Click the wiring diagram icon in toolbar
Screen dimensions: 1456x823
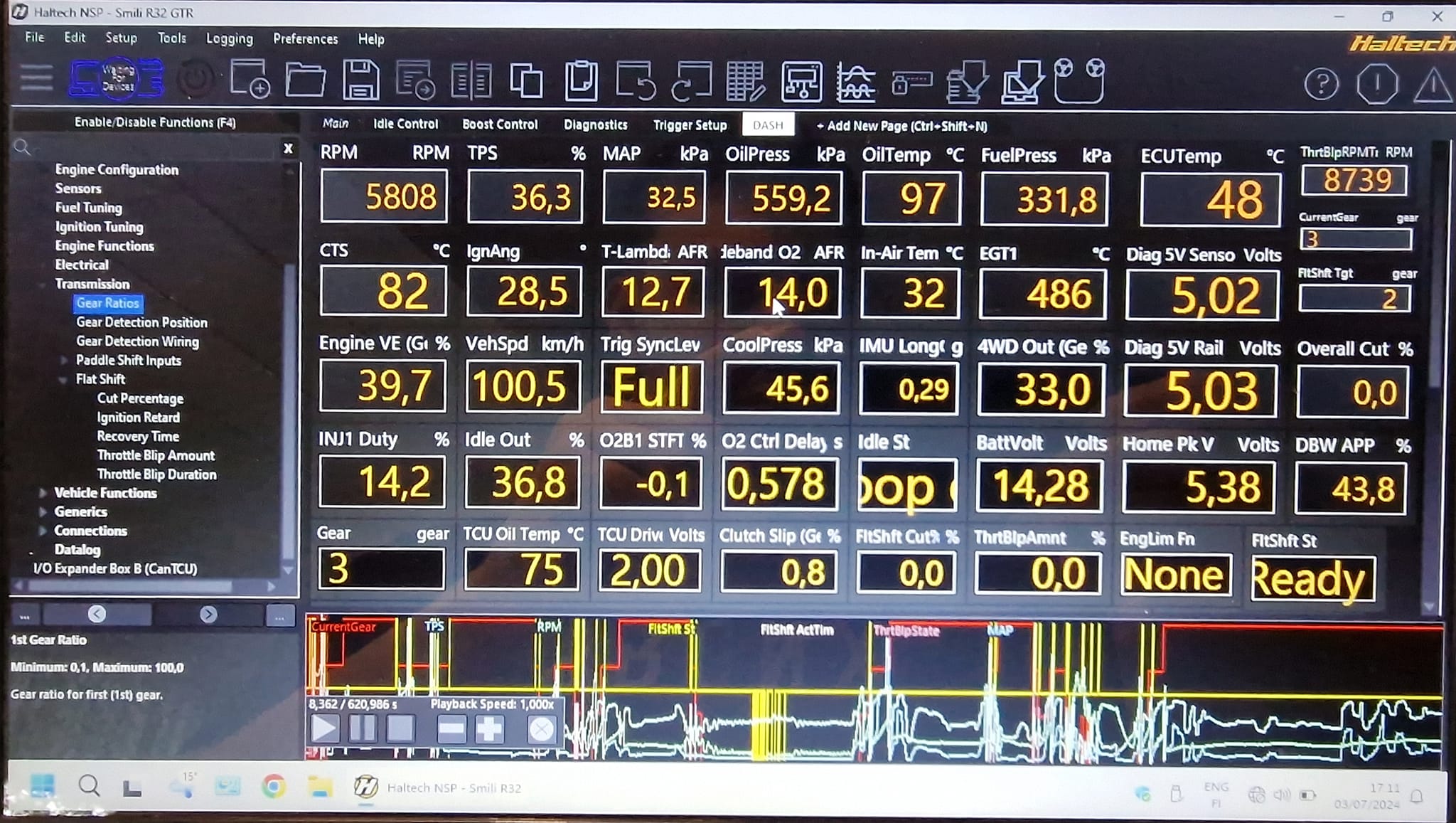pos(802,80)
